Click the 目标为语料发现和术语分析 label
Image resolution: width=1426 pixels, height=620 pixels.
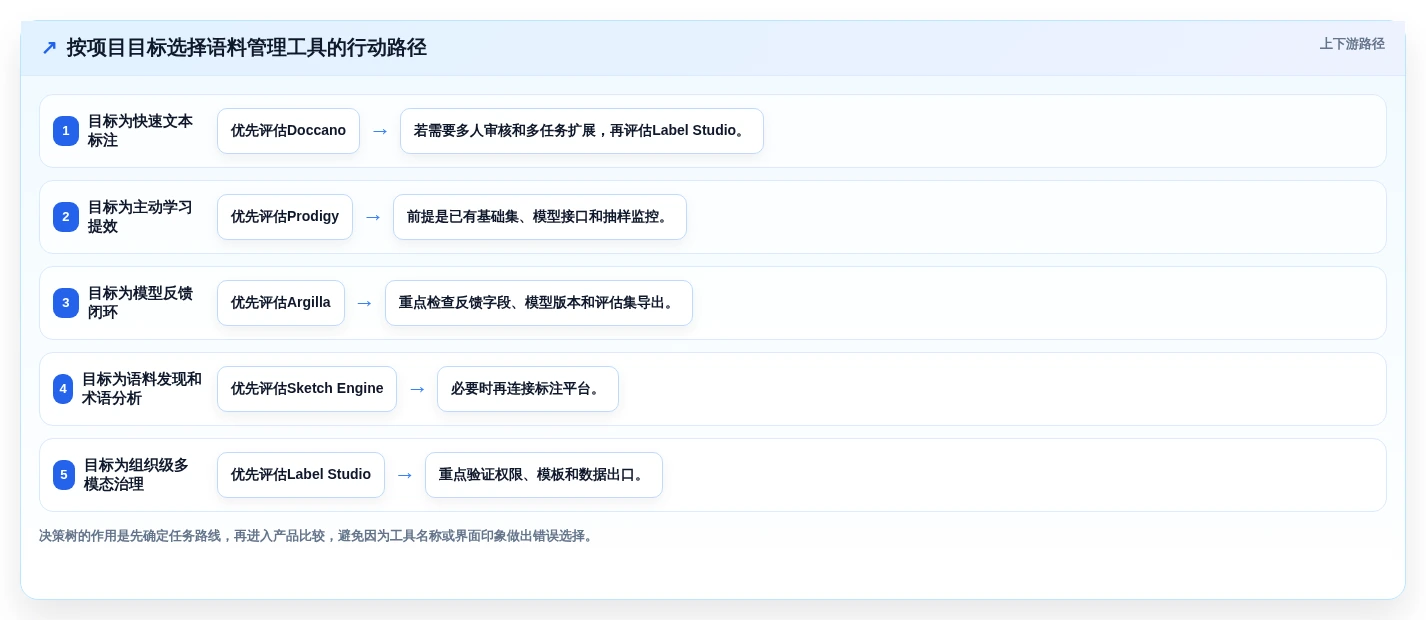pos(142,389)
